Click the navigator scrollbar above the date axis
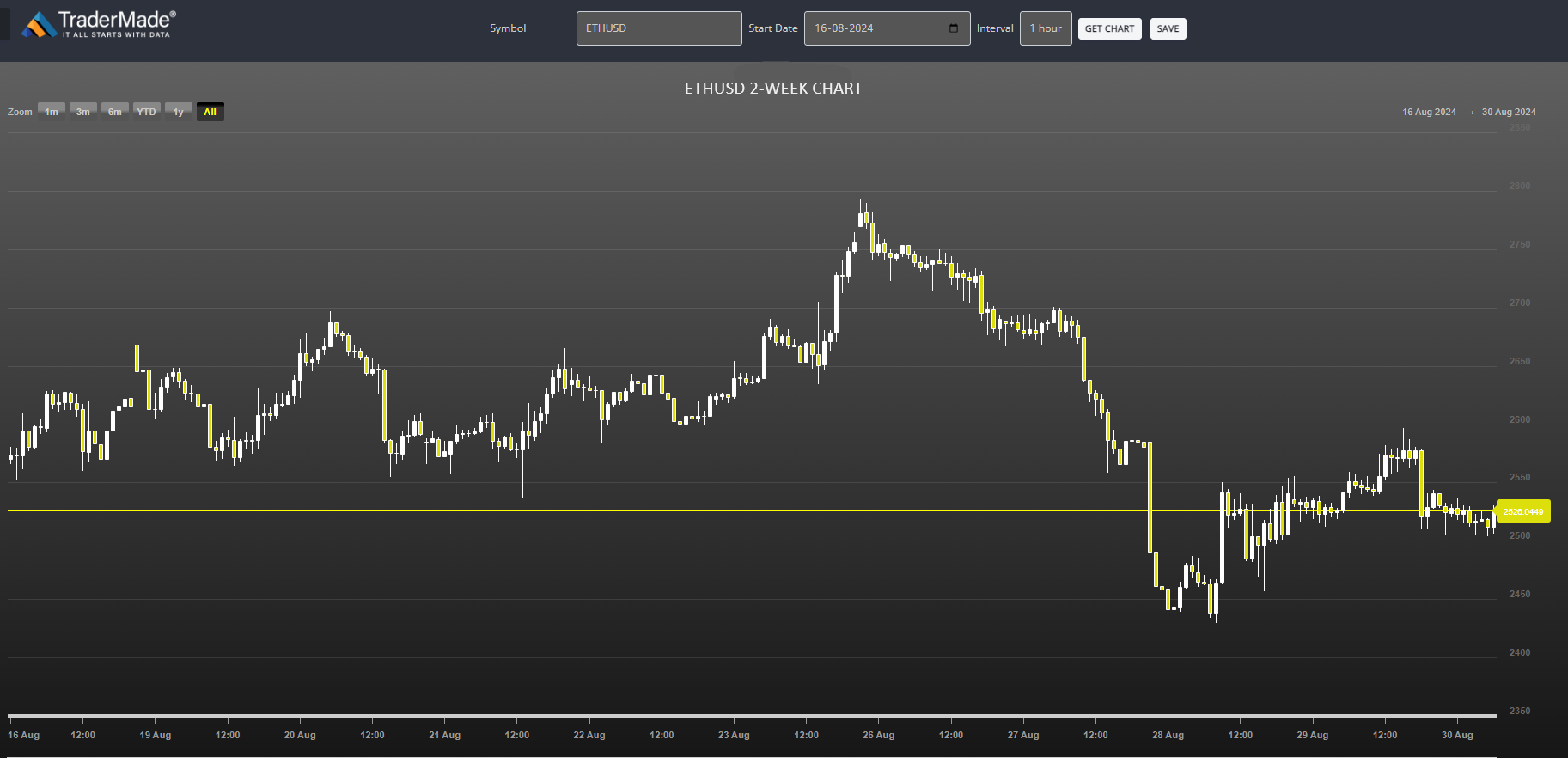Image resolution: width=1568 pixels, height=758 pixels. pos(752,715)
